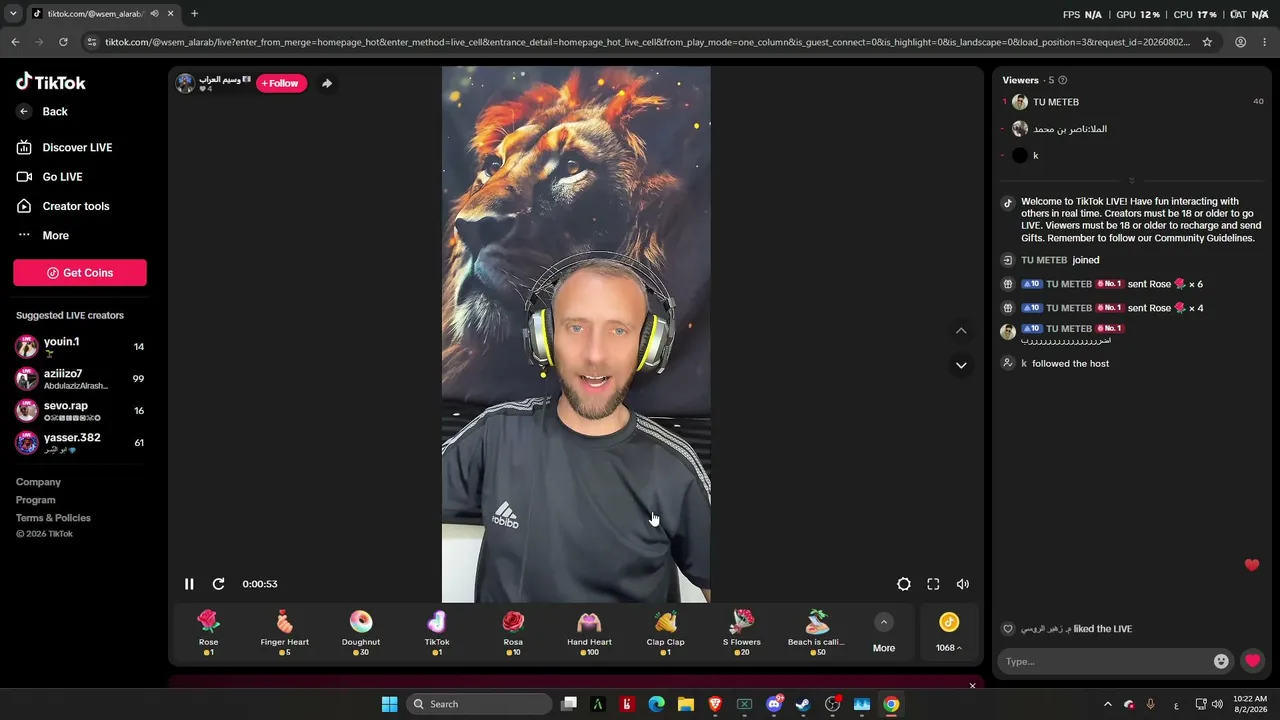Open sevo.rap suggested live

(x=80, y=410)
